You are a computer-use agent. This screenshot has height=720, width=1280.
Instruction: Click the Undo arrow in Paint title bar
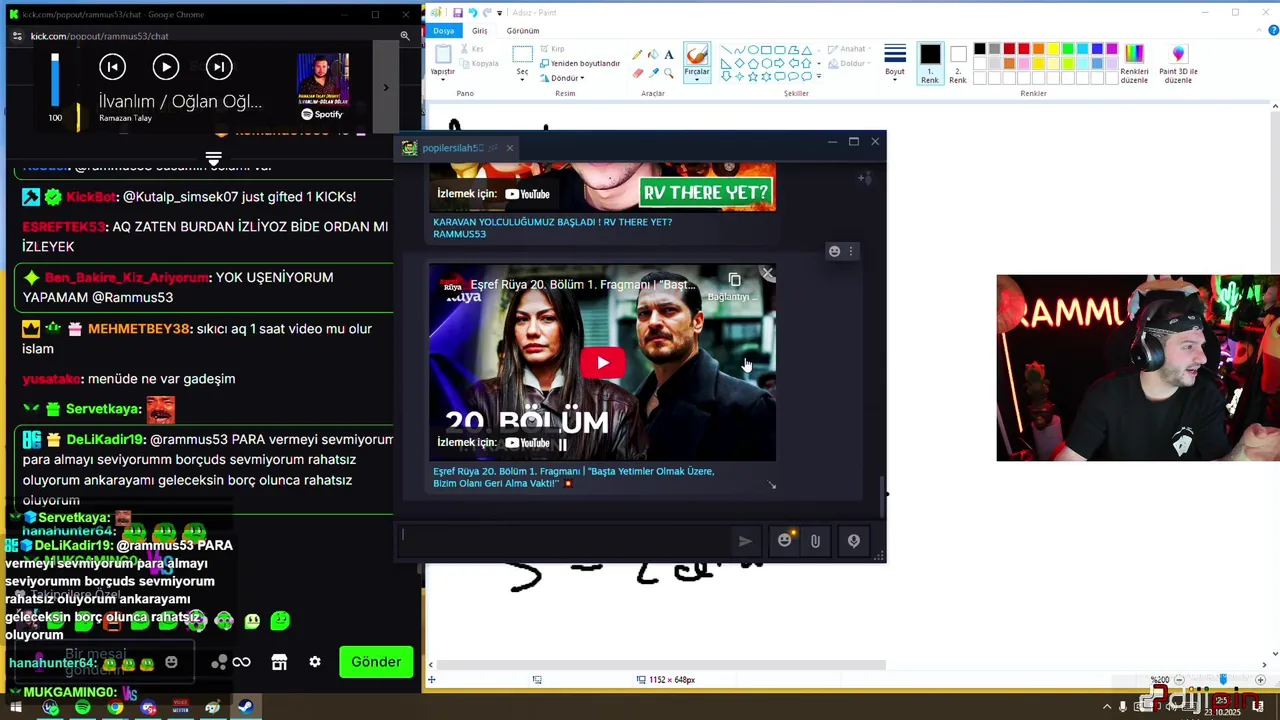coord(472,13)
